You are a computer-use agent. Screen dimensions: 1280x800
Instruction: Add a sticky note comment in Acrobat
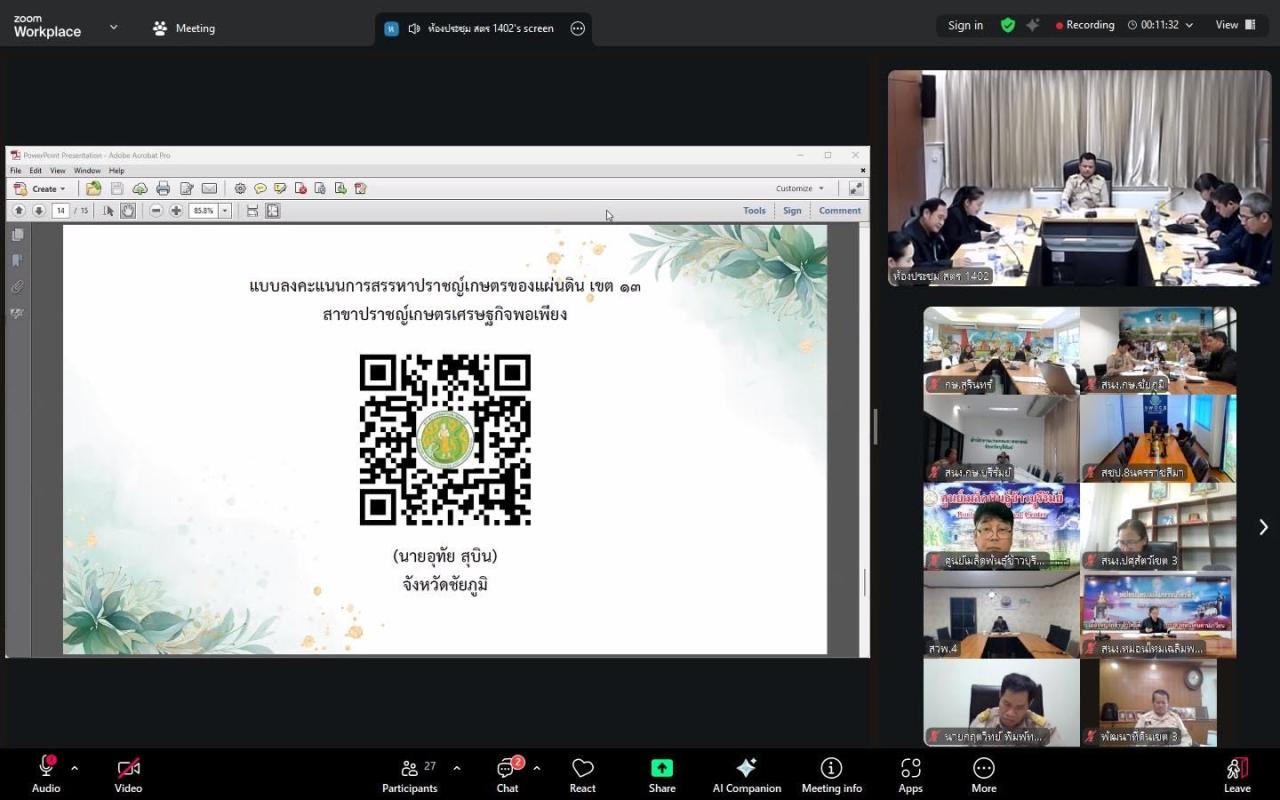(260, 188)
